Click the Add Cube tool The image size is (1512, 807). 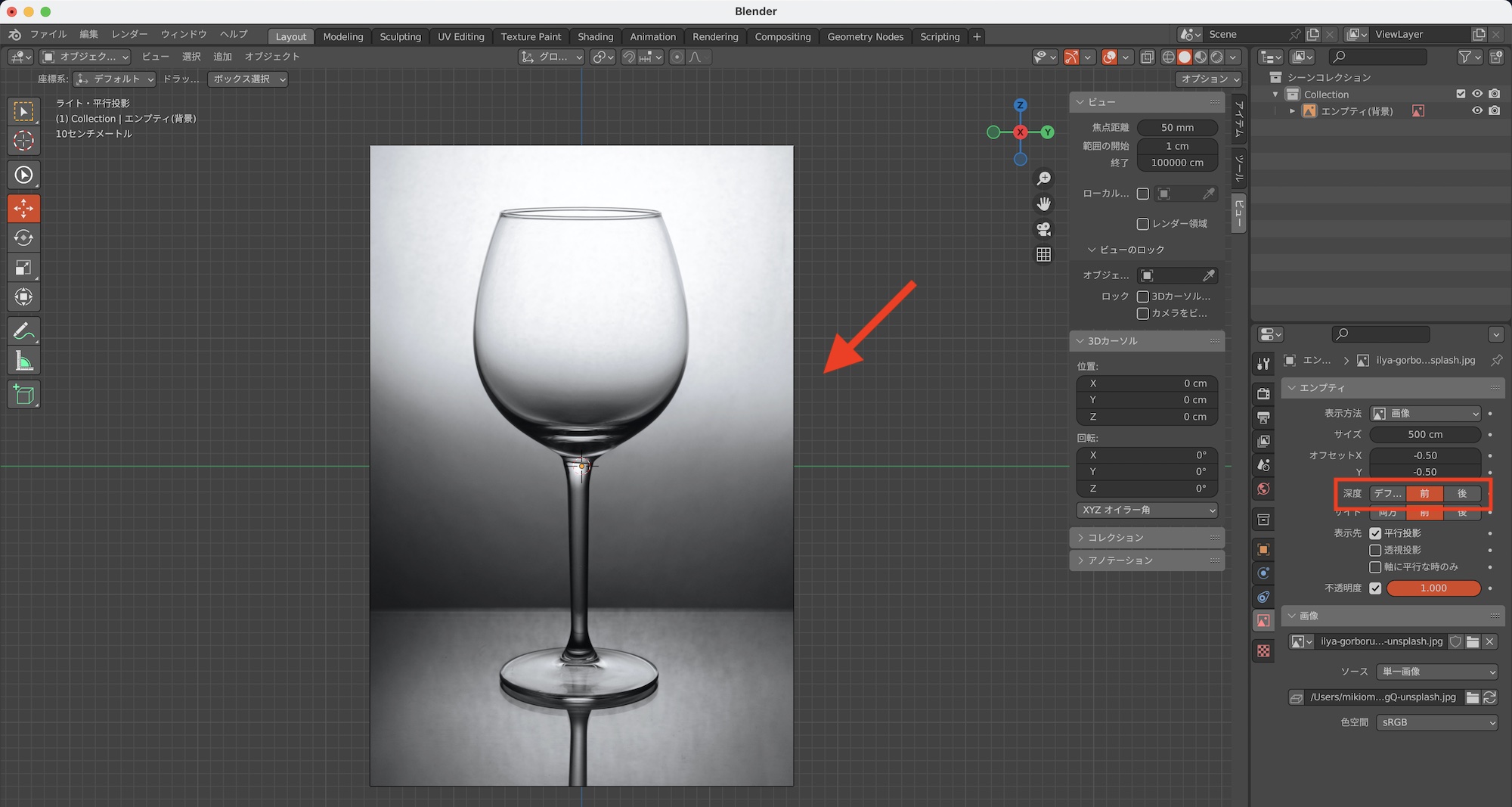click(x=23, y=395)
